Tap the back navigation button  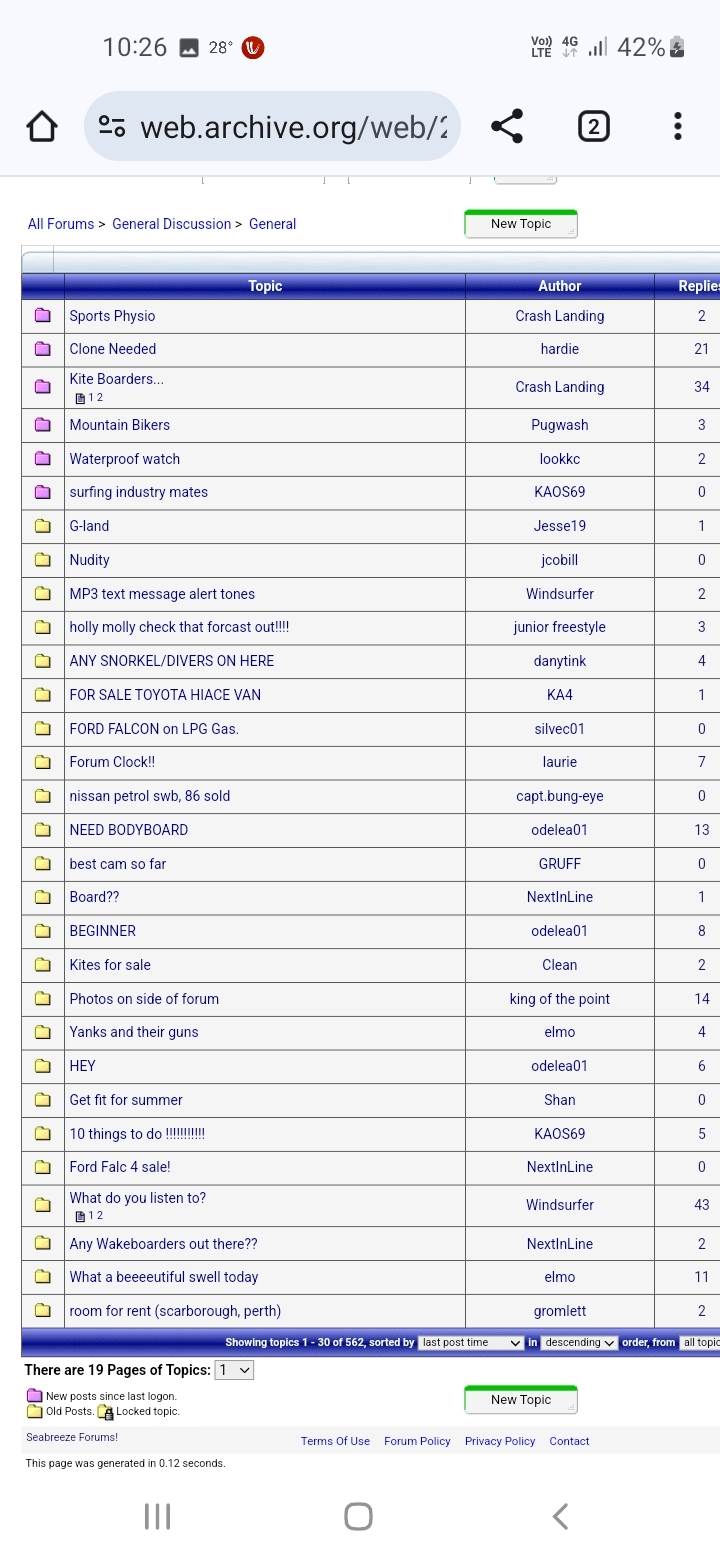click(x=559, y=1516)
